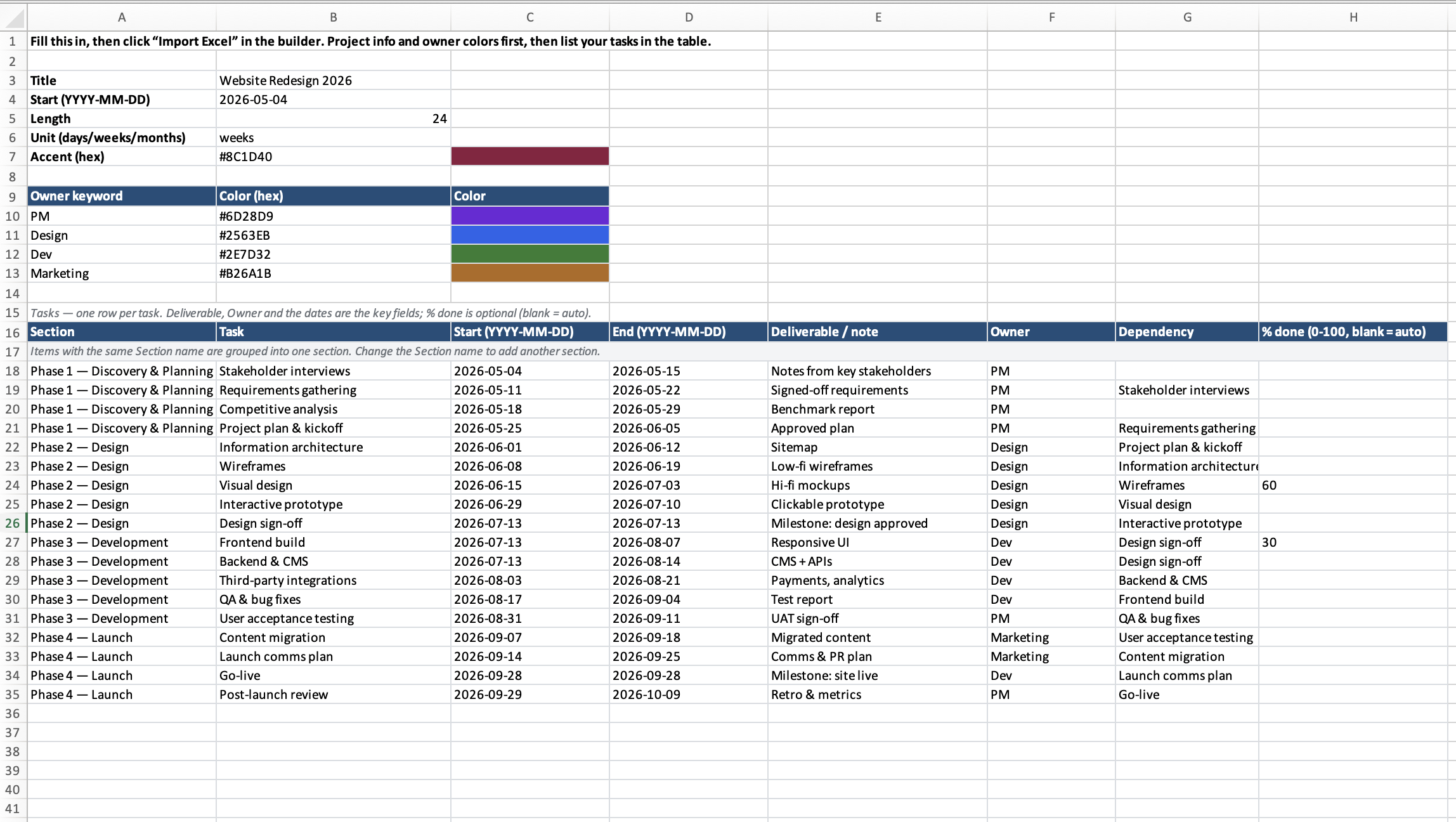Click the blue Design color swatch

coord(530,235)
